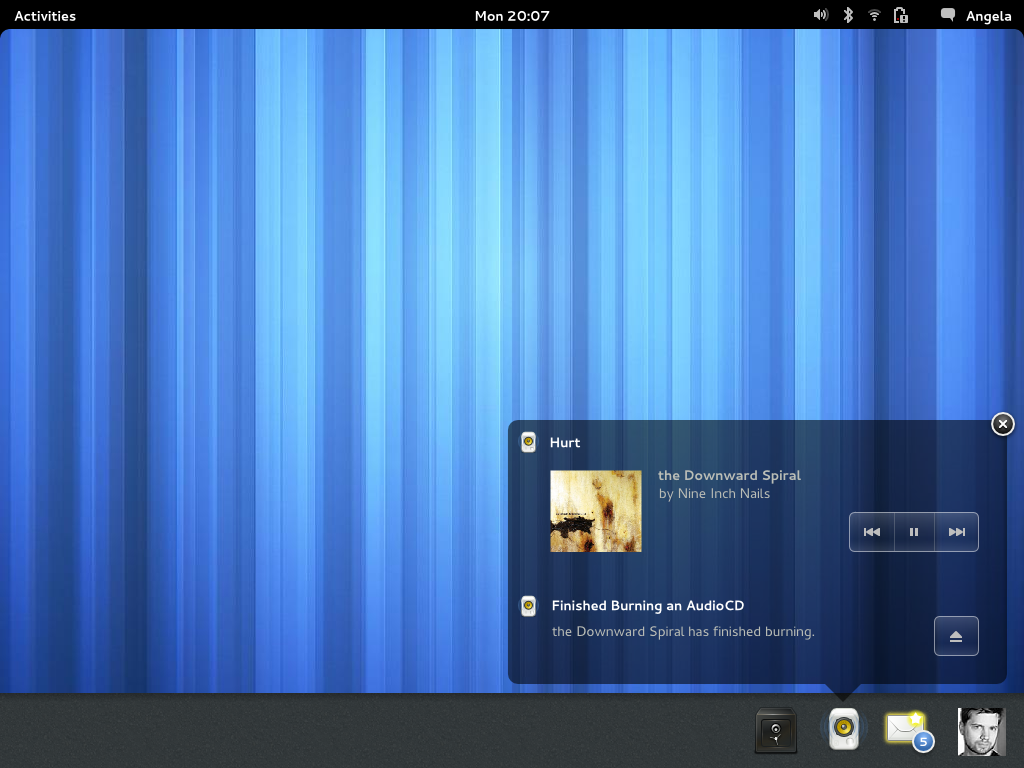Open the Mon 20:07 clock calendar

(512, 15)
